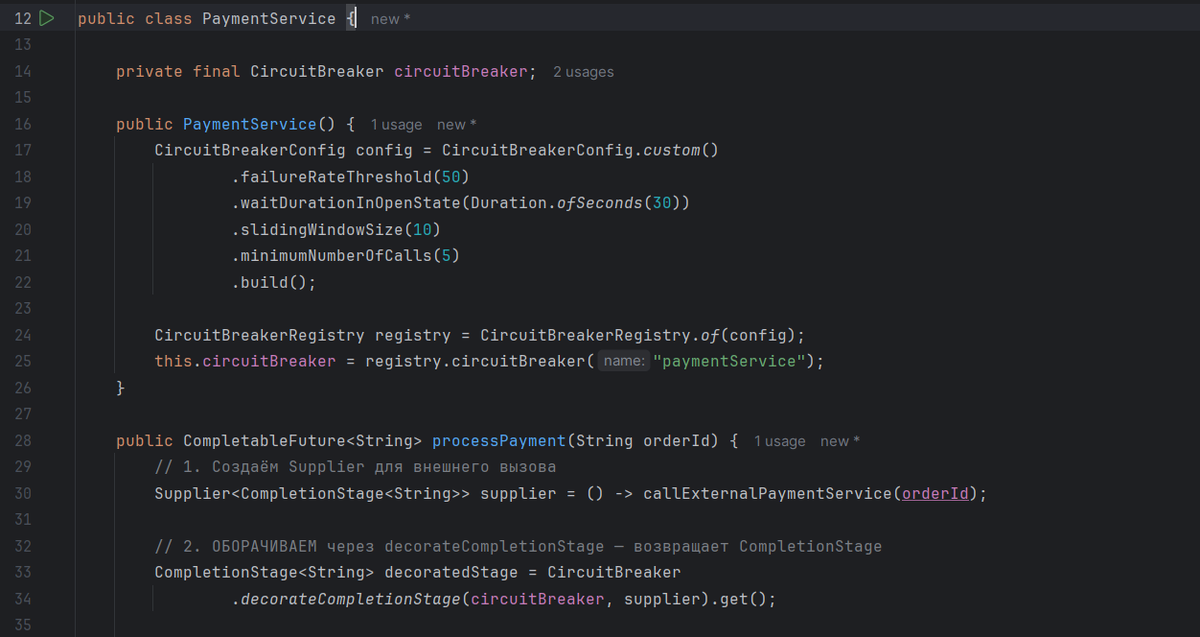1200x637 pixels.
Task: Click decoratedStage variable on line 33
Action: click(x=451, y=572)
